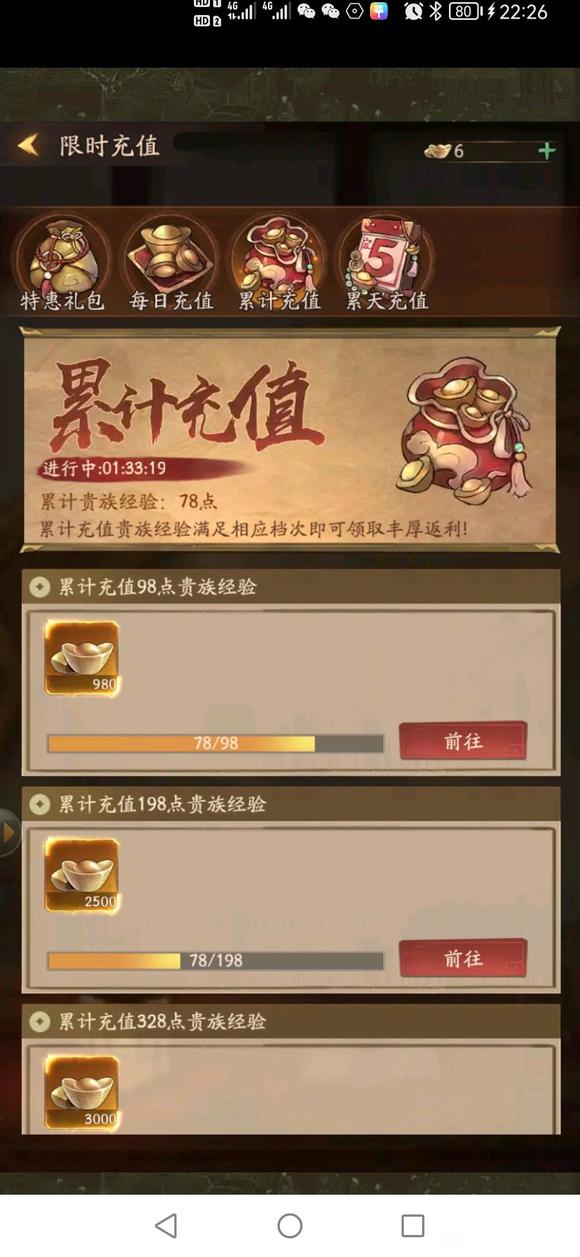Tap the 2500 ingot reward icon
Screen dimensions: 580x1257
tap(82, 875)
